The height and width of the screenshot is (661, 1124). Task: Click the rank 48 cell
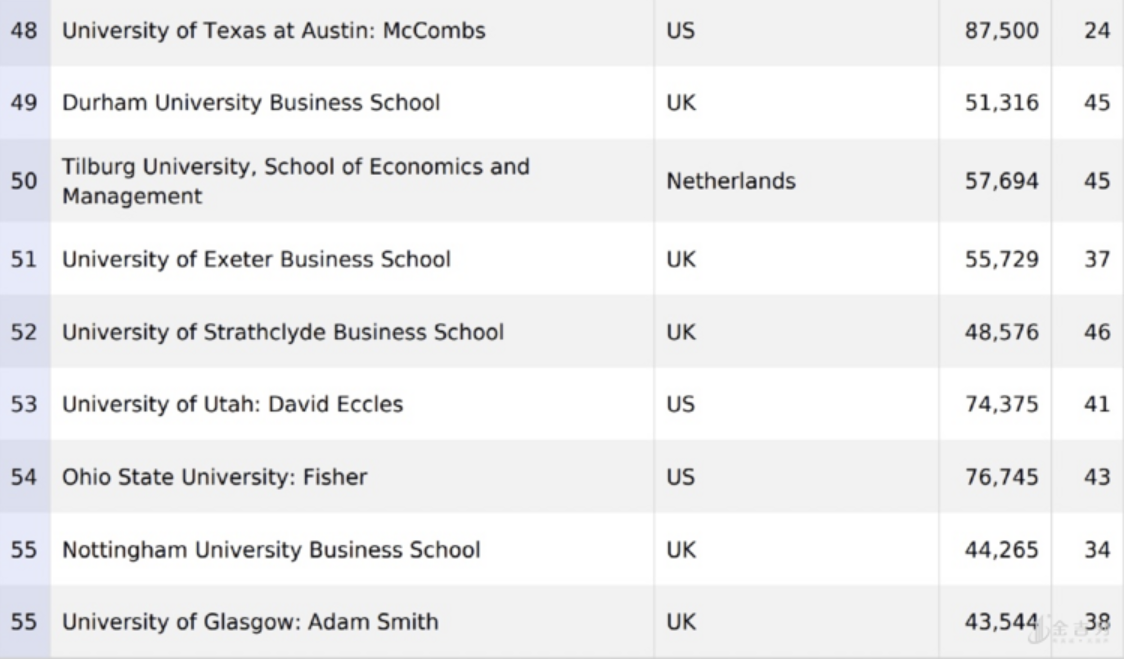pyautogui.click(x=24, y=30)
